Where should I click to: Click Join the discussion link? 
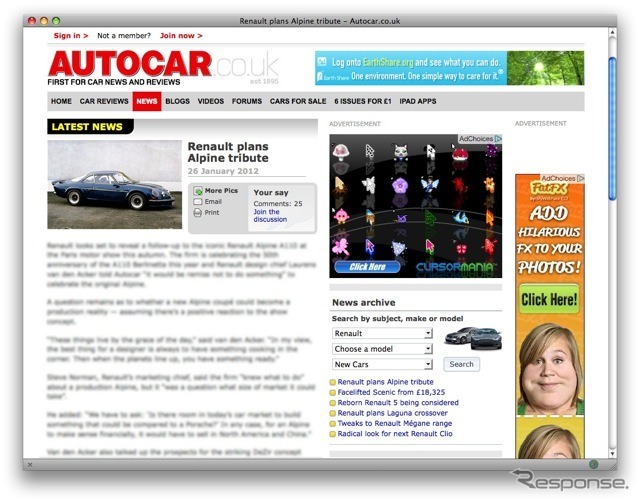[270, 215]
